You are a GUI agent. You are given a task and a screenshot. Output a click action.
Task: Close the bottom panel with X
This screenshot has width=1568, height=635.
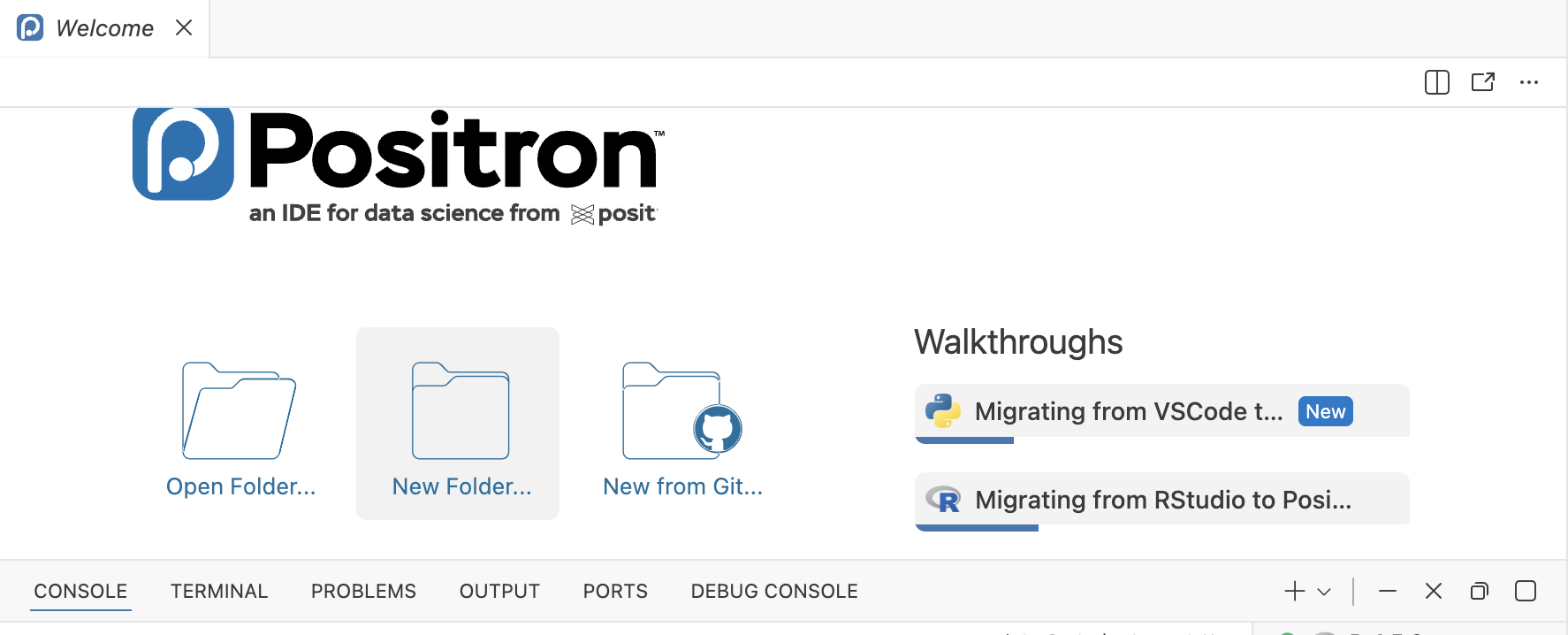tap(1433, 591)
